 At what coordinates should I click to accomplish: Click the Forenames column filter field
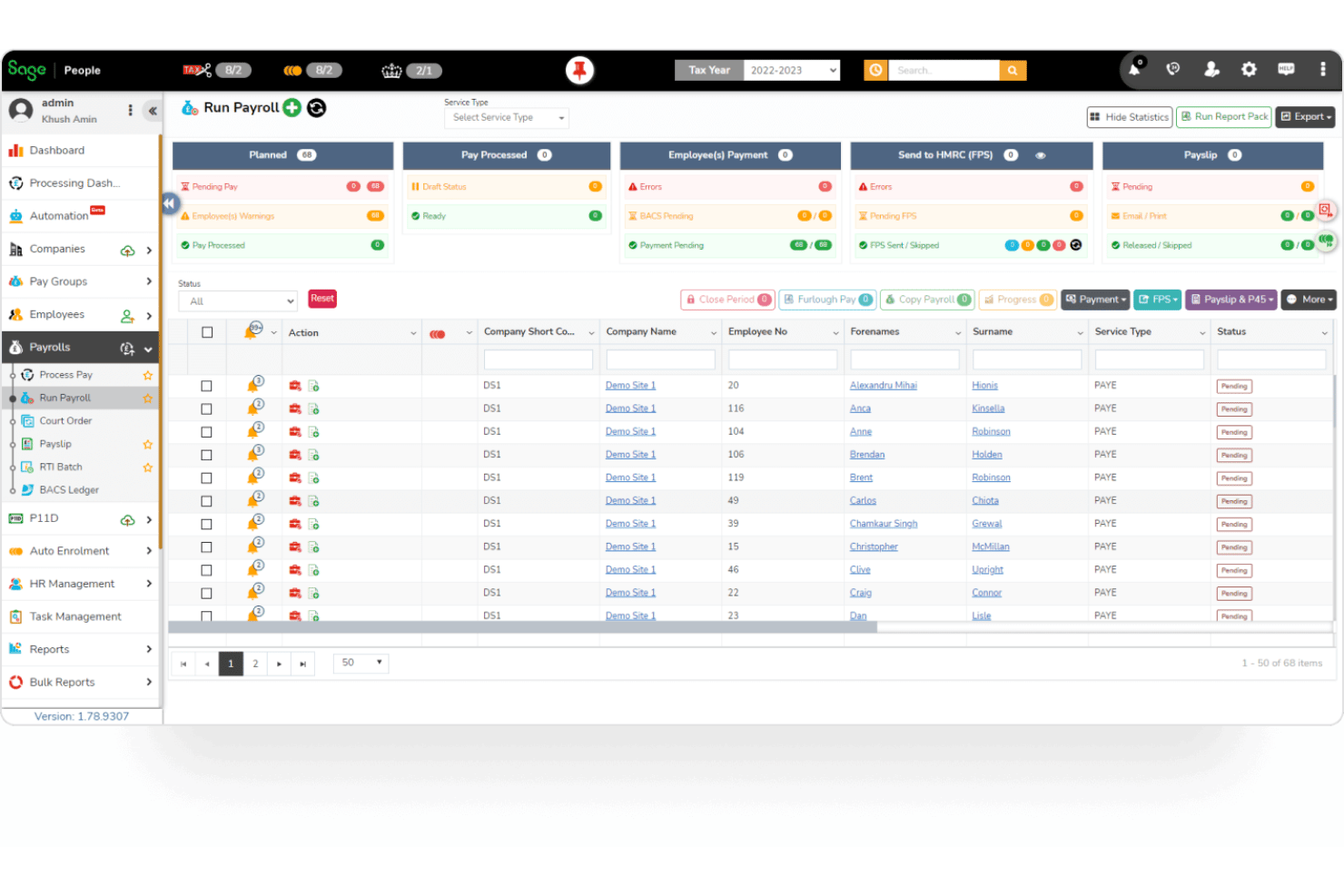tap(904, 359)
